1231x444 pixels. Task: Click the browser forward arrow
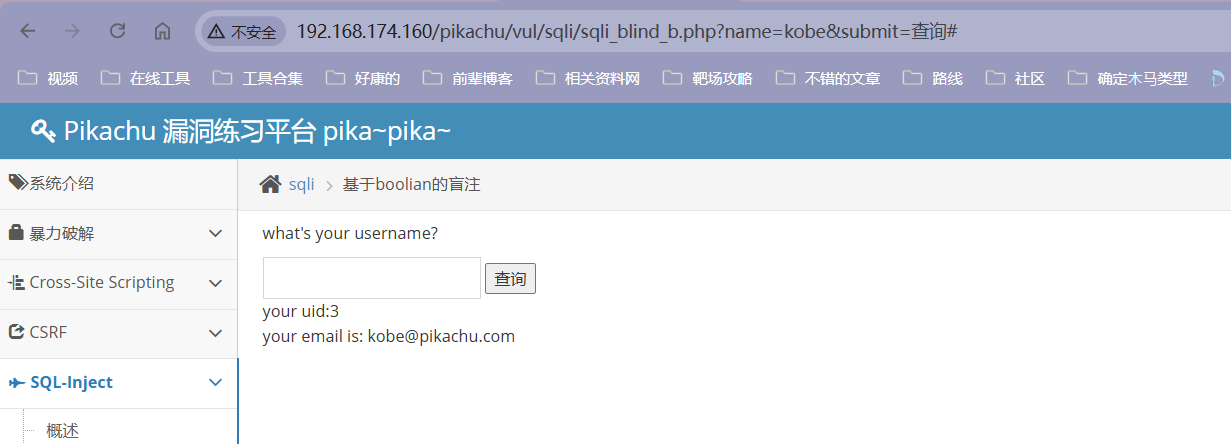tap(72, 32)
